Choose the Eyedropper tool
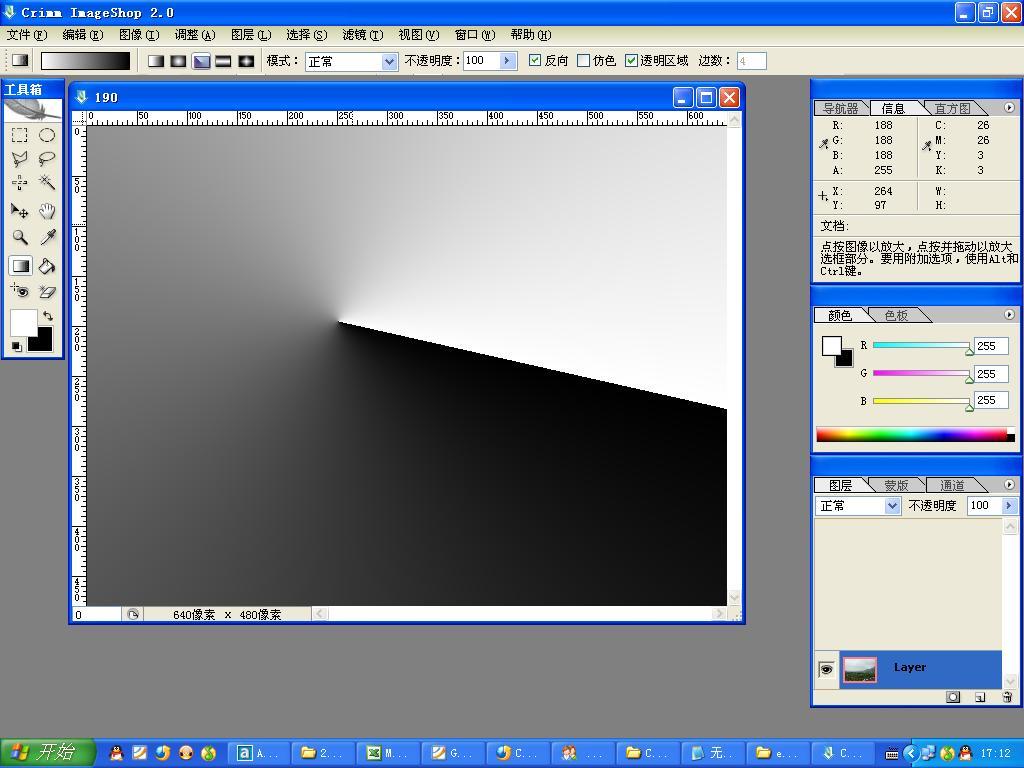1024x768 pixels. (46, 238)
